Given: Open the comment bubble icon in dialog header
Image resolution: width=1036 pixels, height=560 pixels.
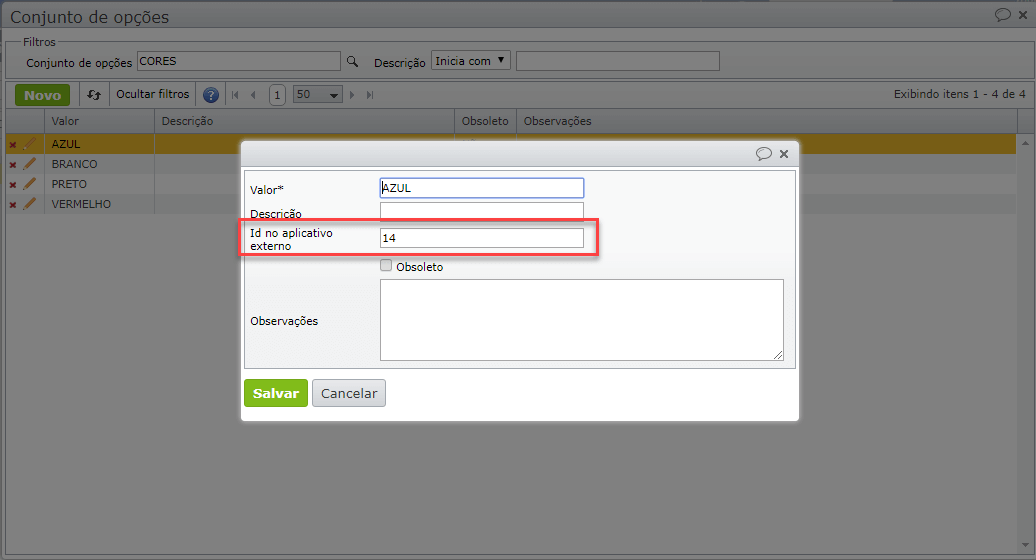Looking at the screenshot, I should tap(764, 154).
